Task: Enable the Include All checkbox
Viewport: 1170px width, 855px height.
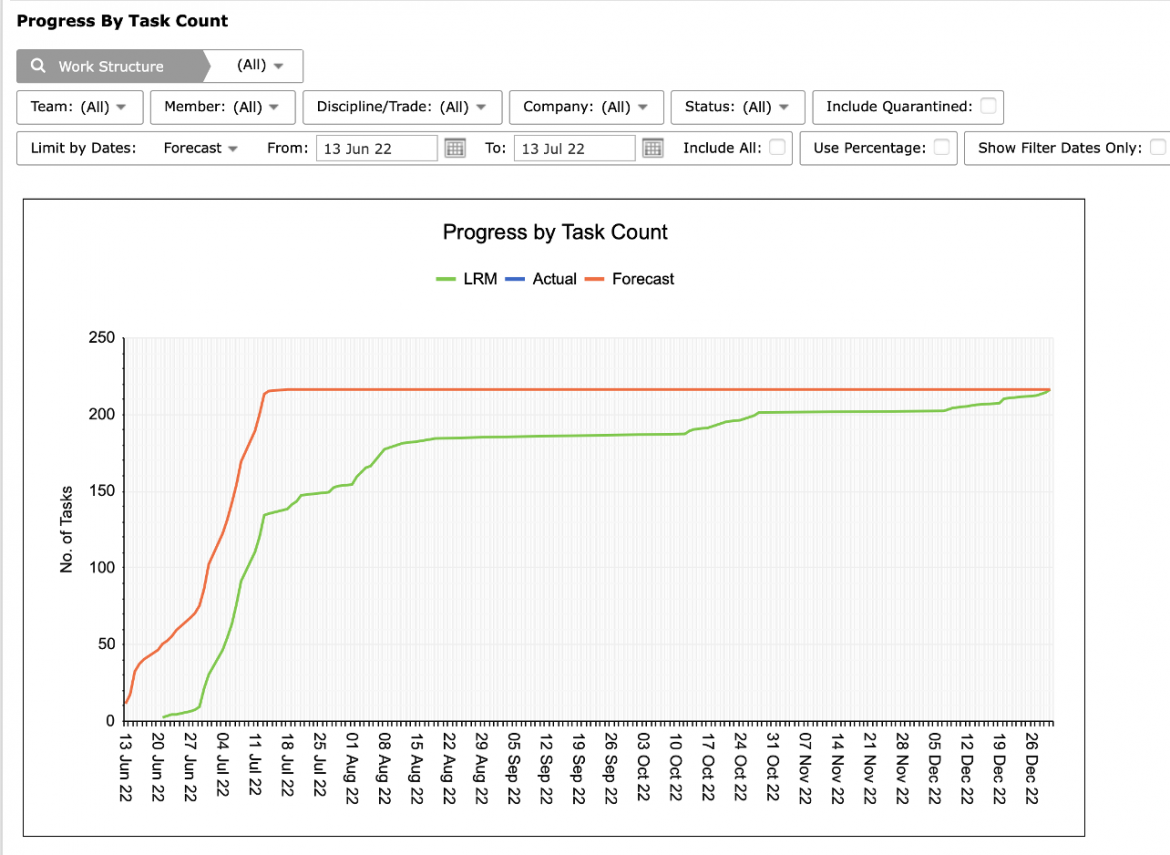Action: [x=777, y=147]
